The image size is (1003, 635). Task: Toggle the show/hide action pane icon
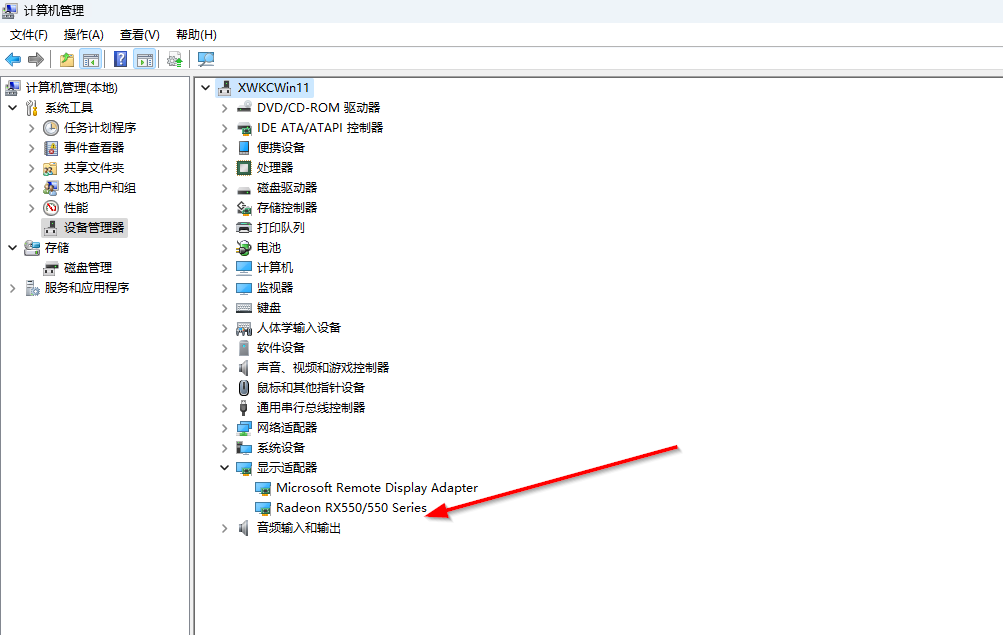click(145, 59)
